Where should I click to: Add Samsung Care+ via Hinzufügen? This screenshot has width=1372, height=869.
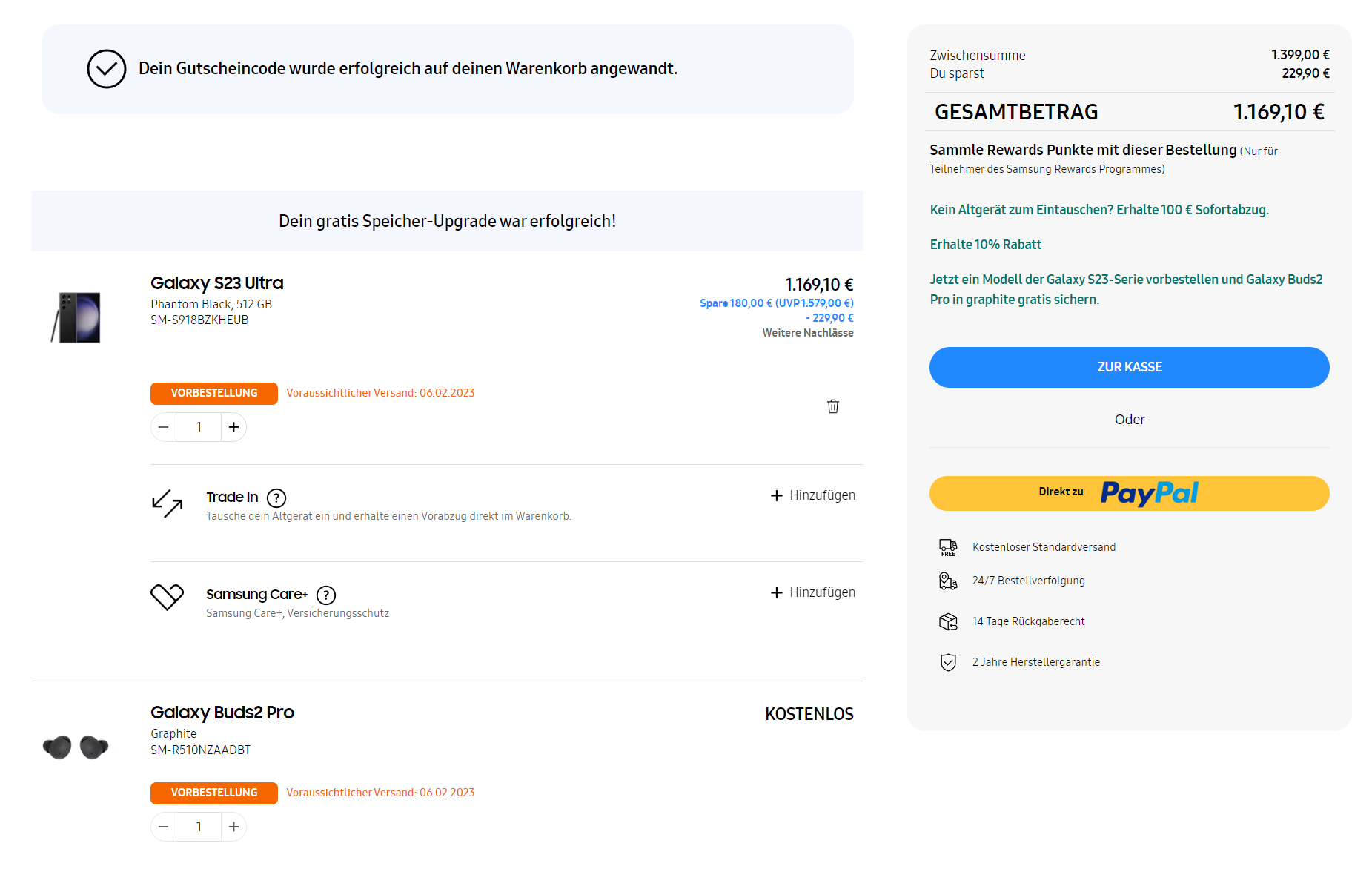[813, 592]
